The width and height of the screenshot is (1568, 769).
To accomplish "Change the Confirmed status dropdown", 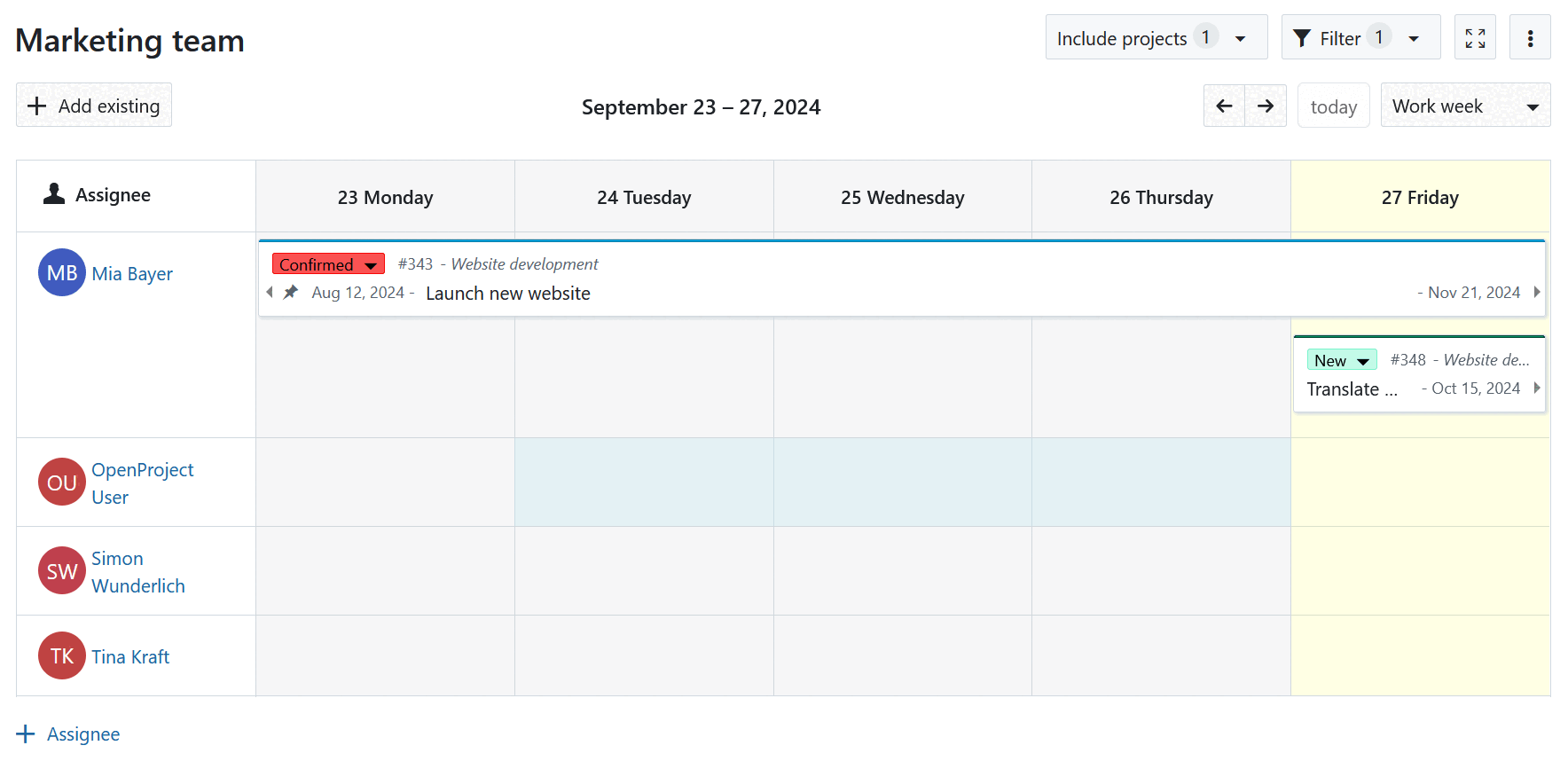I will click(x=327, y=264).
